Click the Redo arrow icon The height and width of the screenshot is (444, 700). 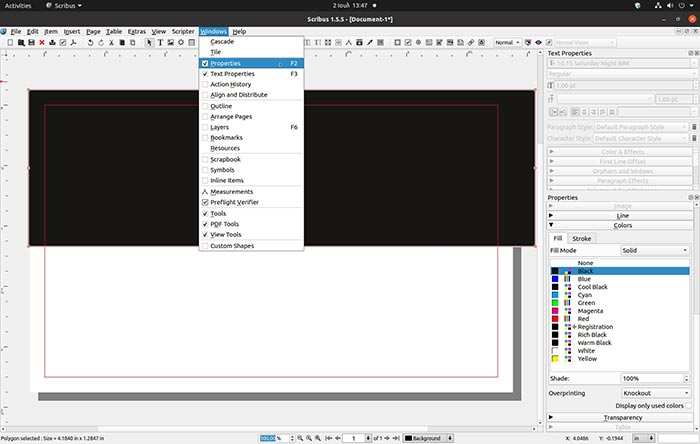(x=100, y=42)
